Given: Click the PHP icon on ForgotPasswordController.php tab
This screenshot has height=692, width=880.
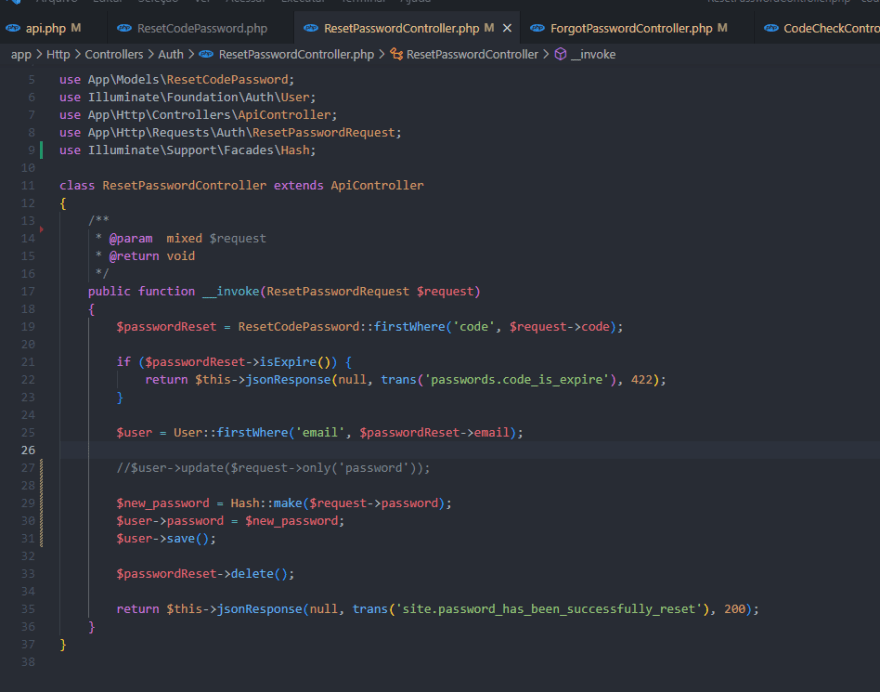Looking at the screenshot, I should 537,28.
